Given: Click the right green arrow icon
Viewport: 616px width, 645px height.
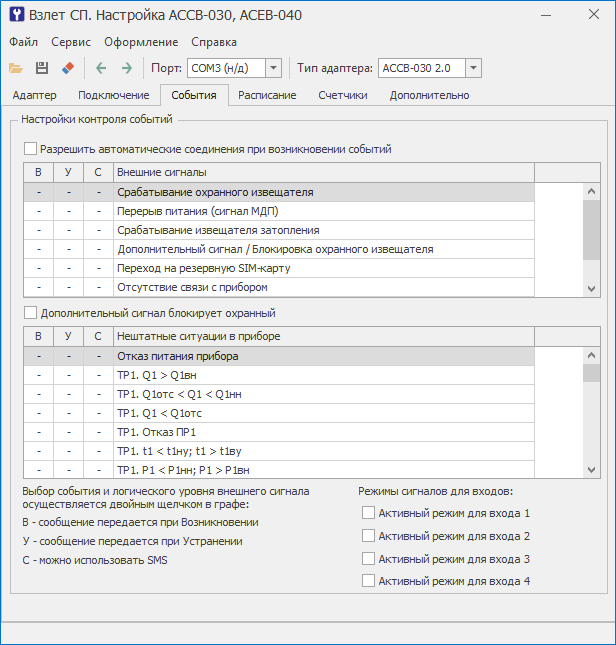Looking at the screenshot, I should pos(127,68).
